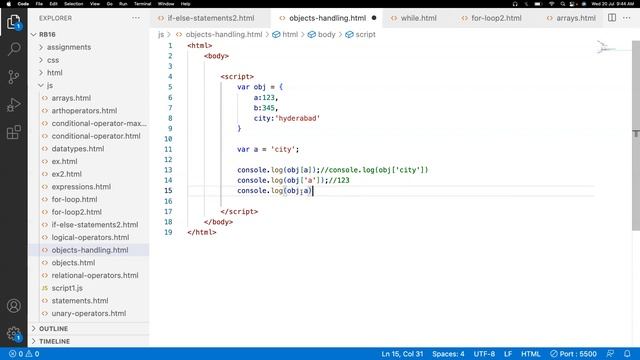
Task: Open datatypes.html file
Action: point(89,149)
